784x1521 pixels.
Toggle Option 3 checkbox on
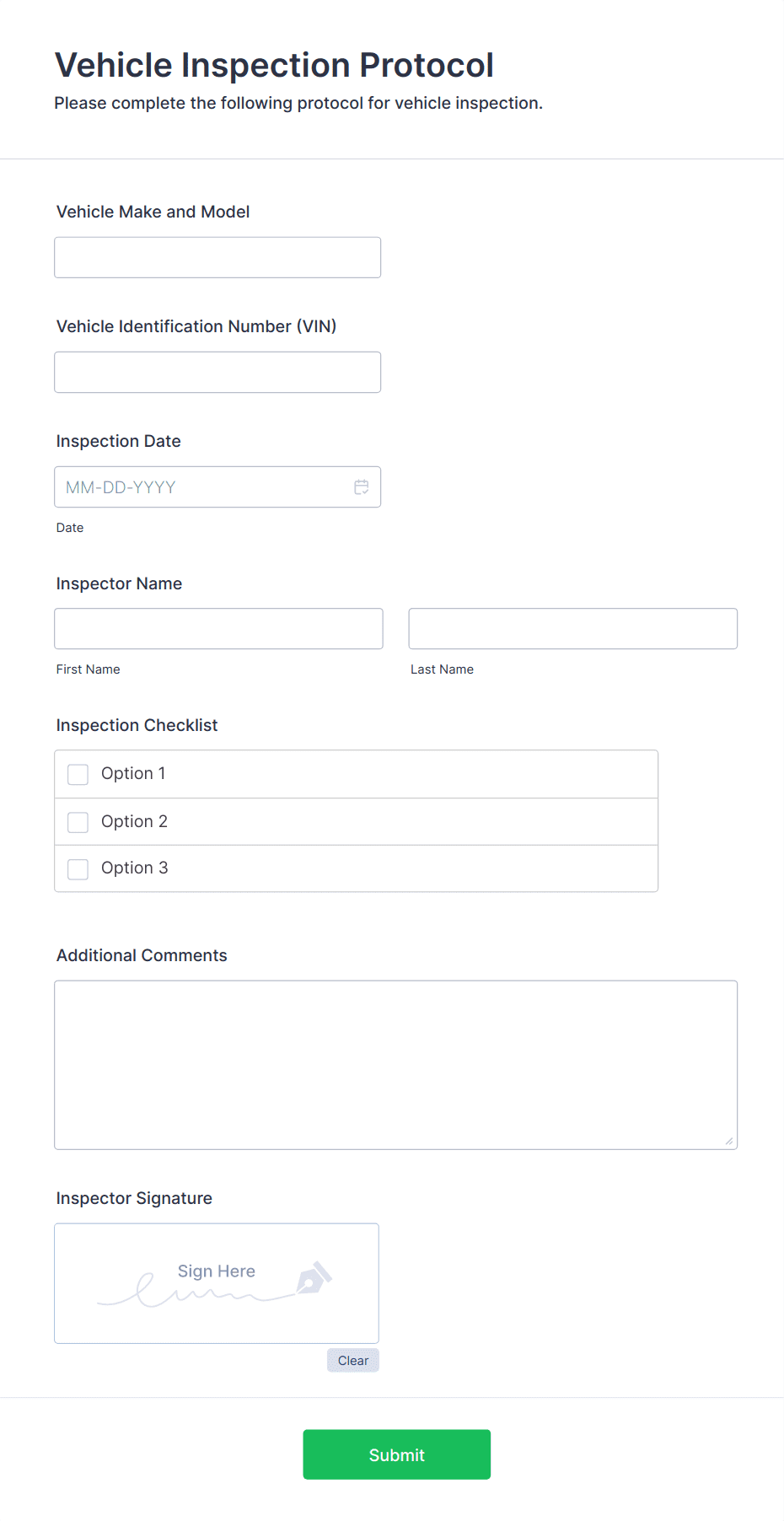pos(78,868)
